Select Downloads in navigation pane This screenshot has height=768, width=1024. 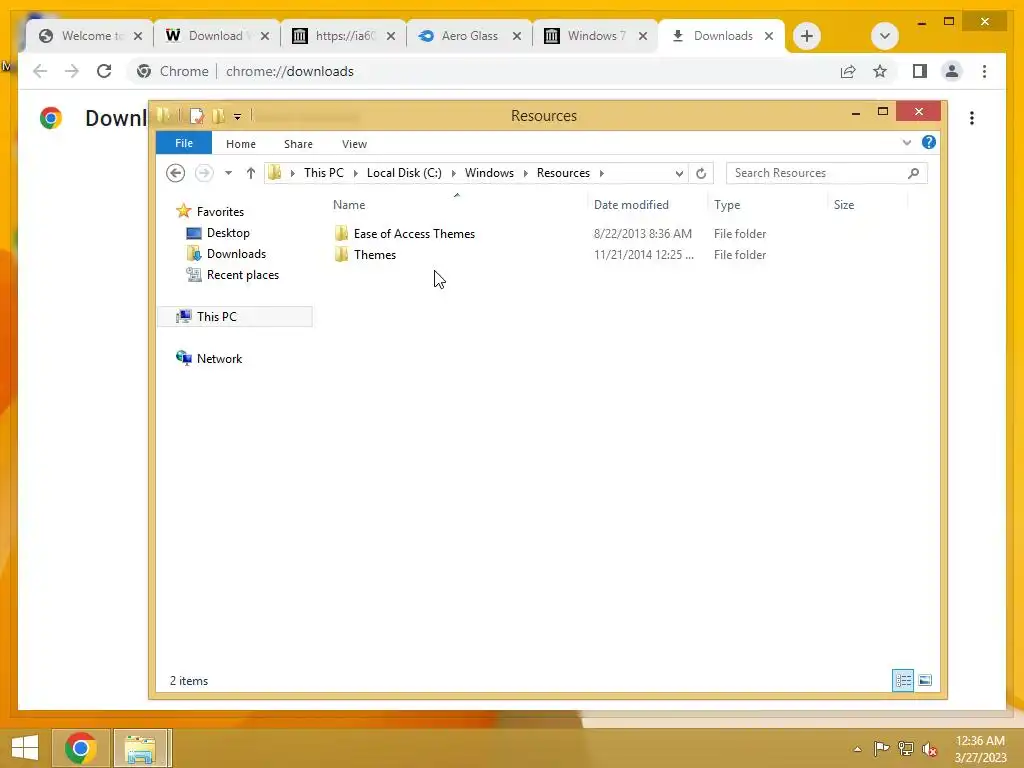236,254
